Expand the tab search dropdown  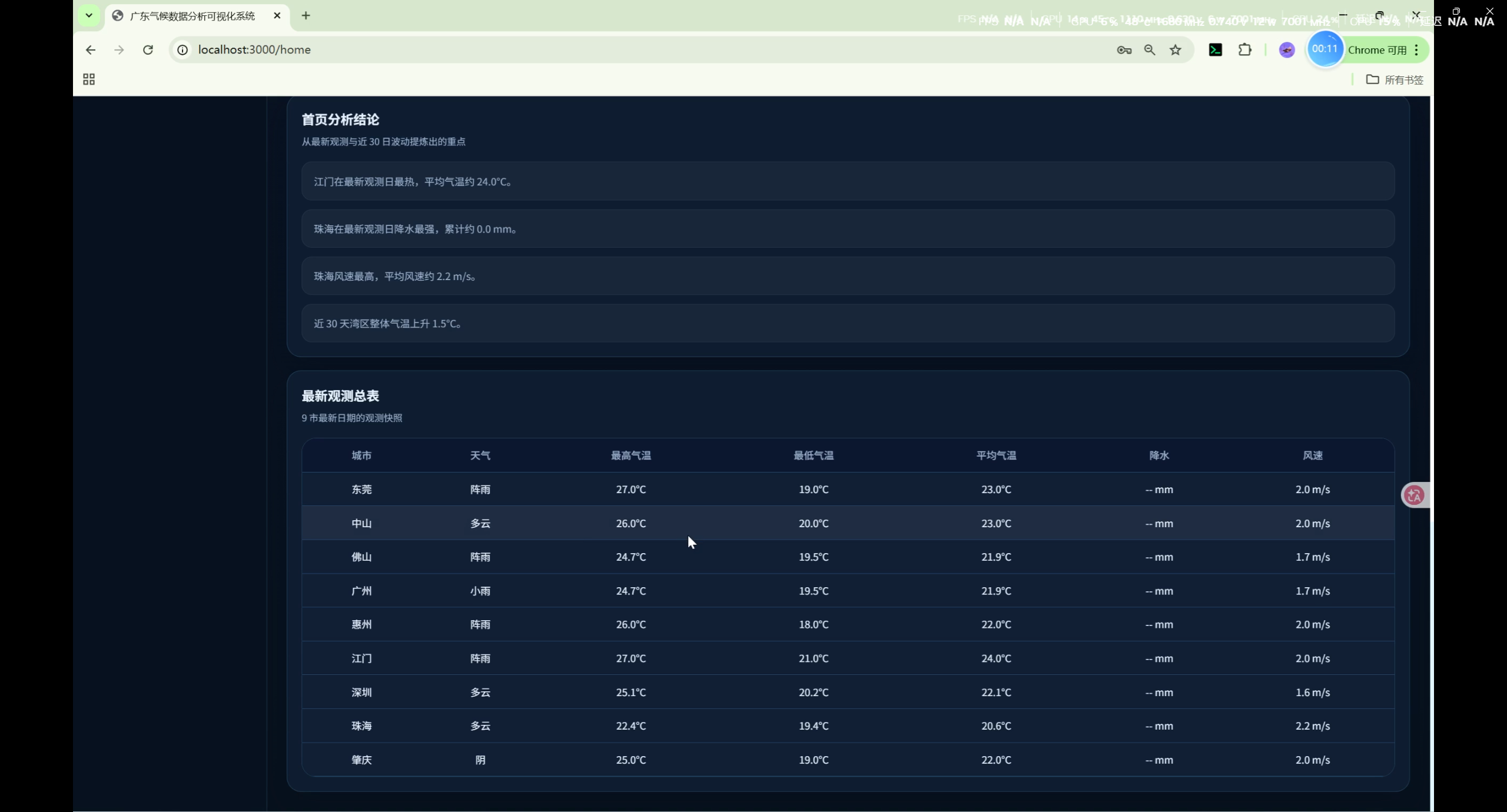[89, 15]
